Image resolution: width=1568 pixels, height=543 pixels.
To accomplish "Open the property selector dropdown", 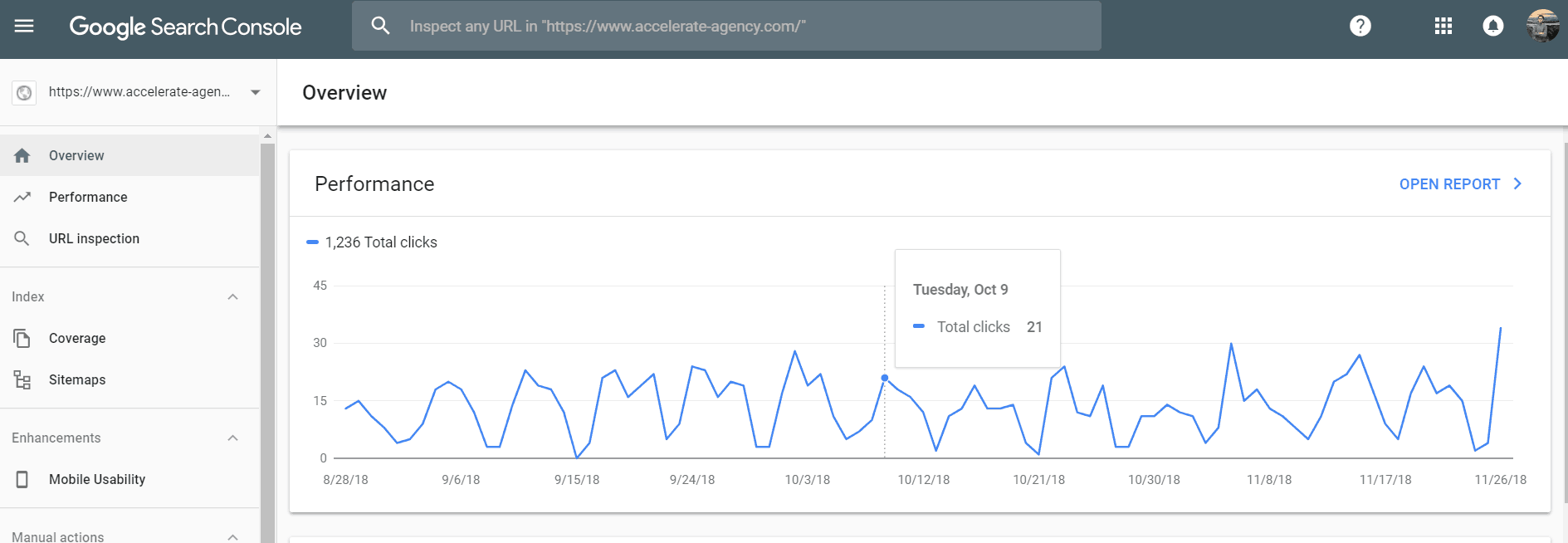I will click(x=256, y=92).
